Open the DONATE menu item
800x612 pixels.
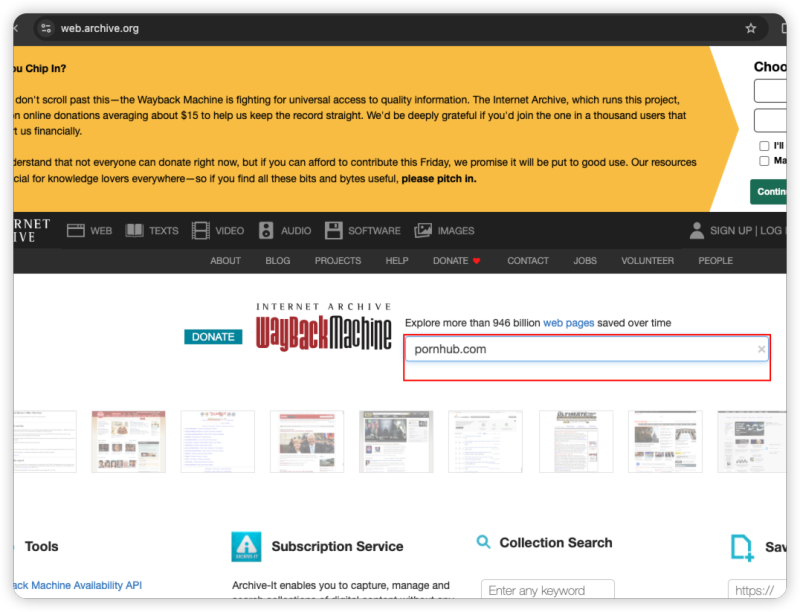[x=451, y=261]
